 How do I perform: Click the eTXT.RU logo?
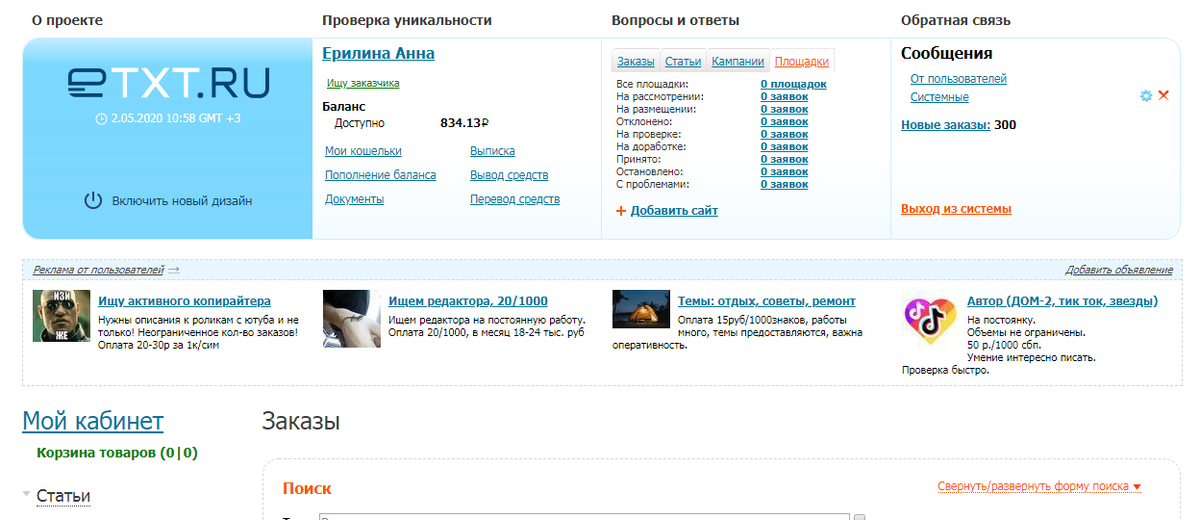tap(169, 82)
